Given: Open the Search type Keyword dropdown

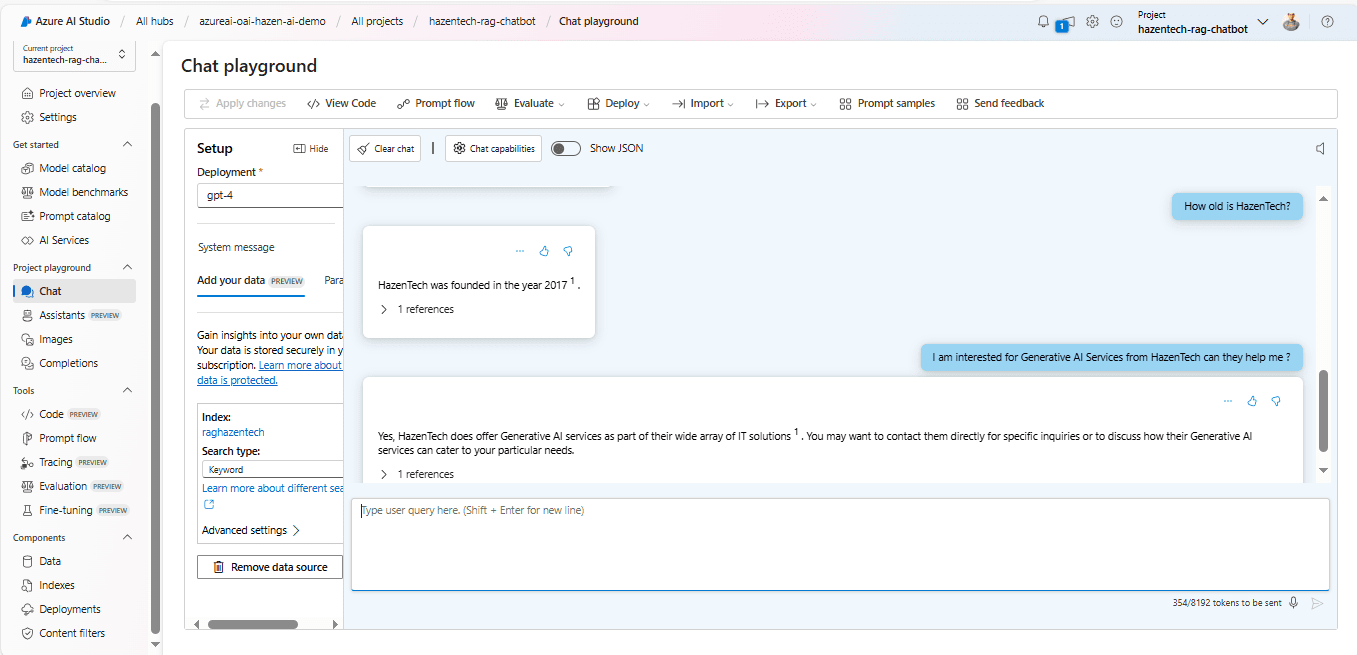Looking at the screenshot, I should (272, 469).
